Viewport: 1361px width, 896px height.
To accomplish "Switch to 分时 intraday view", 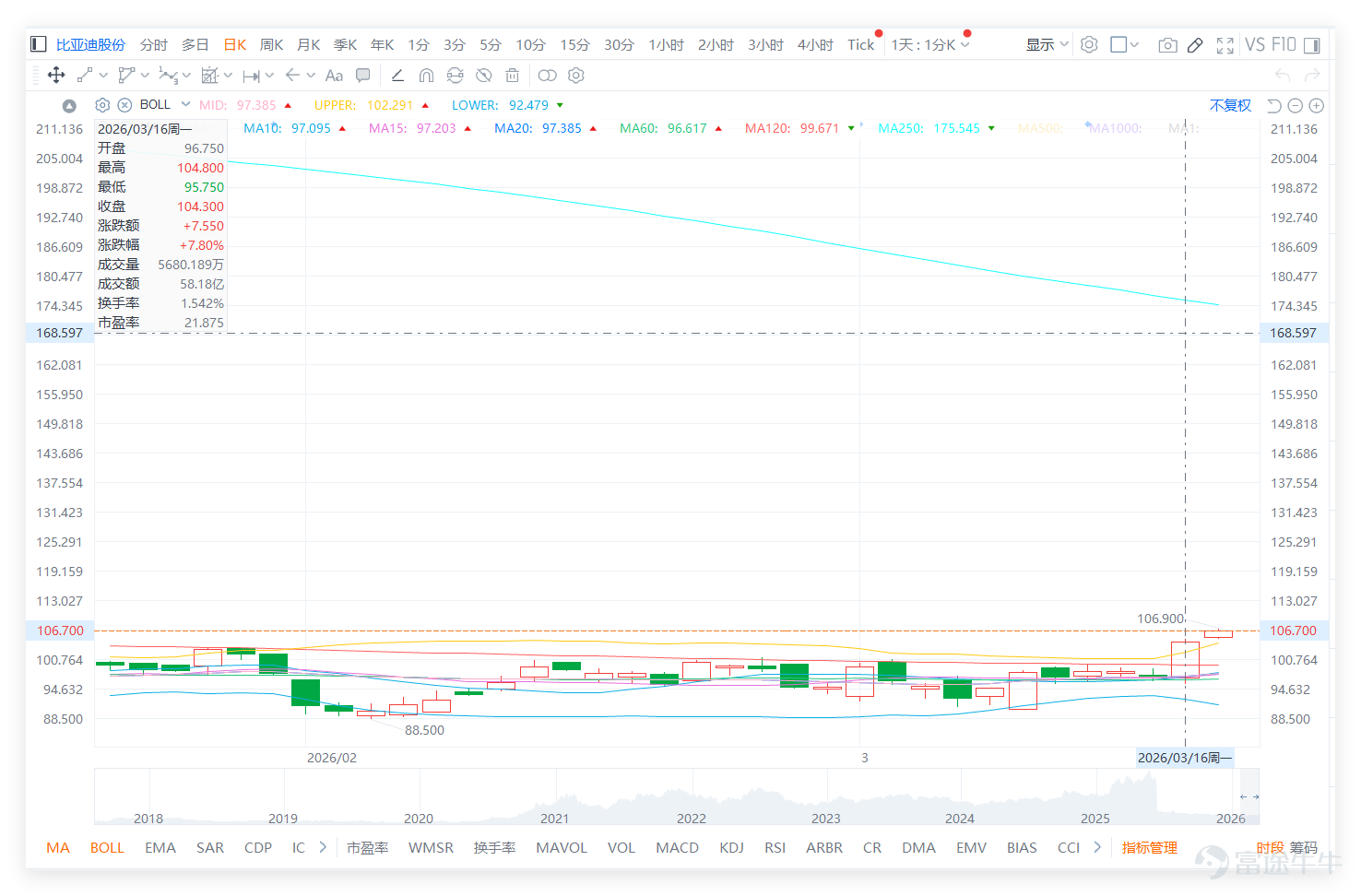I will point(154,44).
